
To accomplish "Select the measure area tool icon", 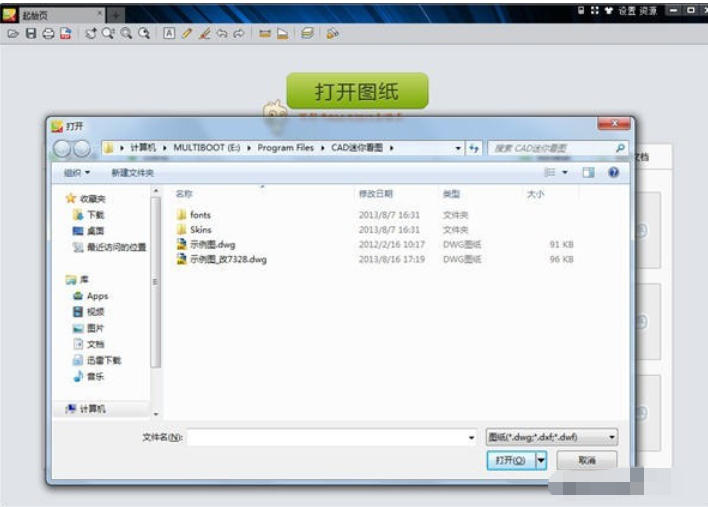I will pos(283,33).
